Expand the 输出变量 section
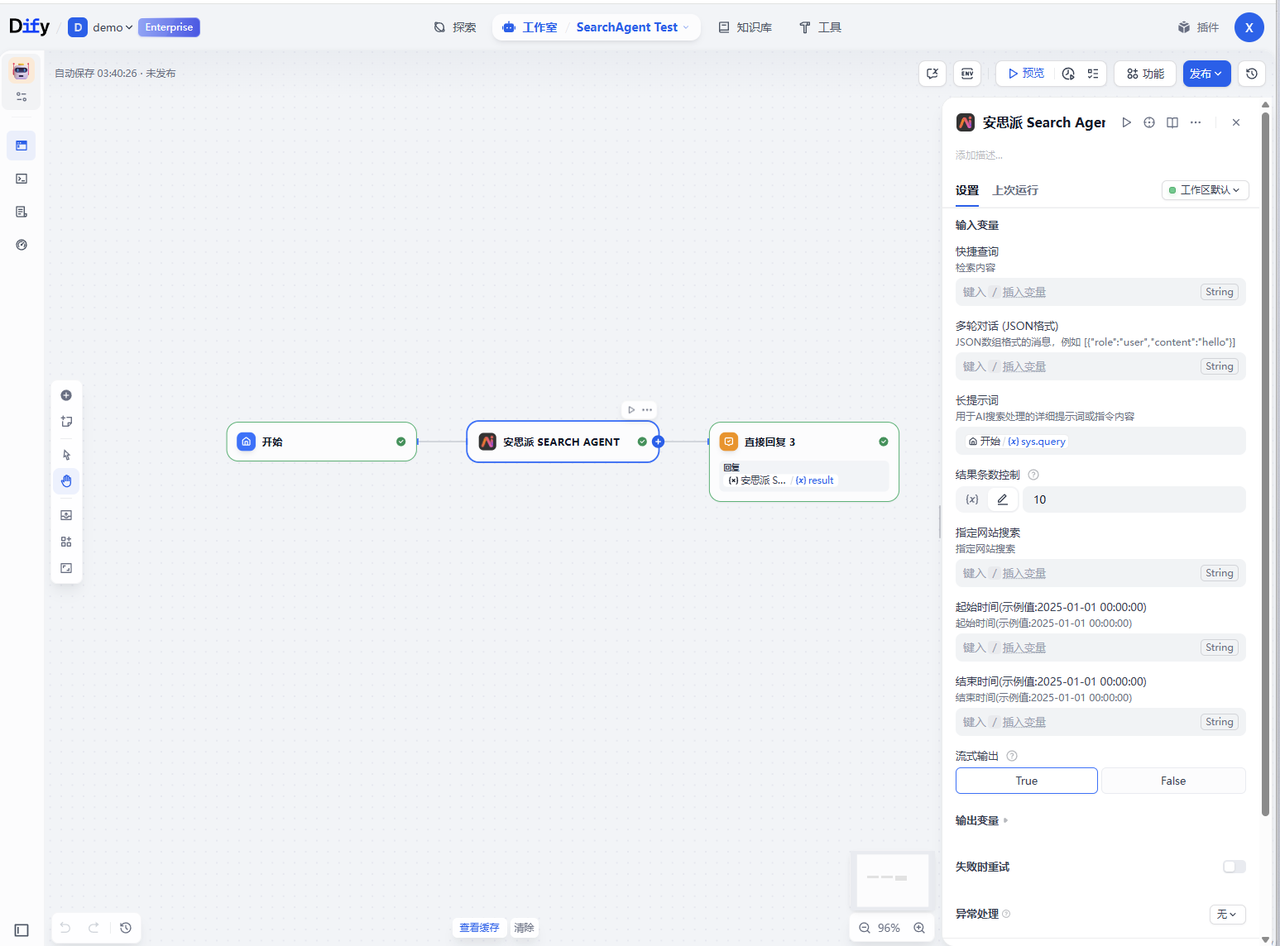 point(982,820)
